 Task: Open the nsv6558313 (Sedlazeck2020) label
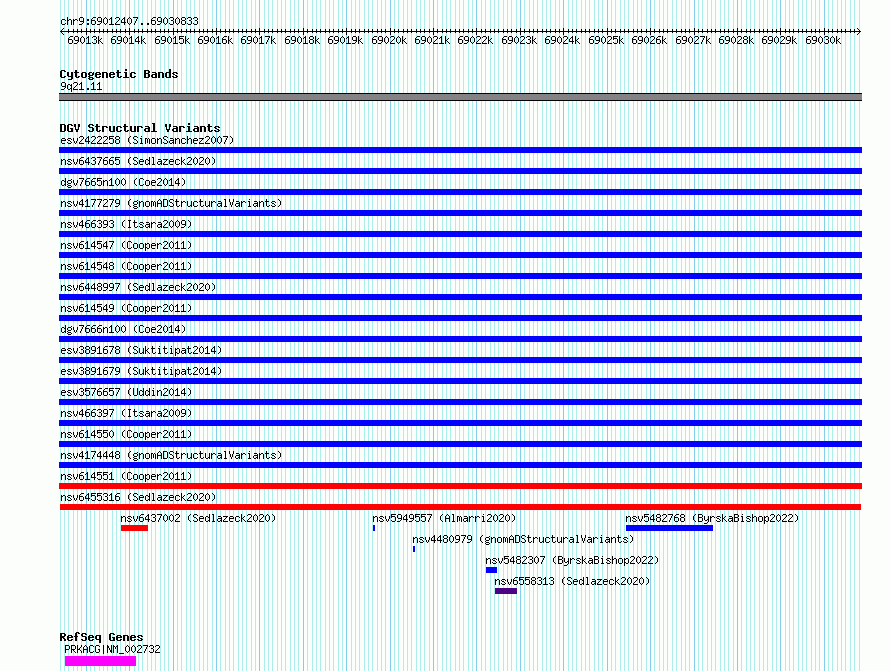pos(572,581)
